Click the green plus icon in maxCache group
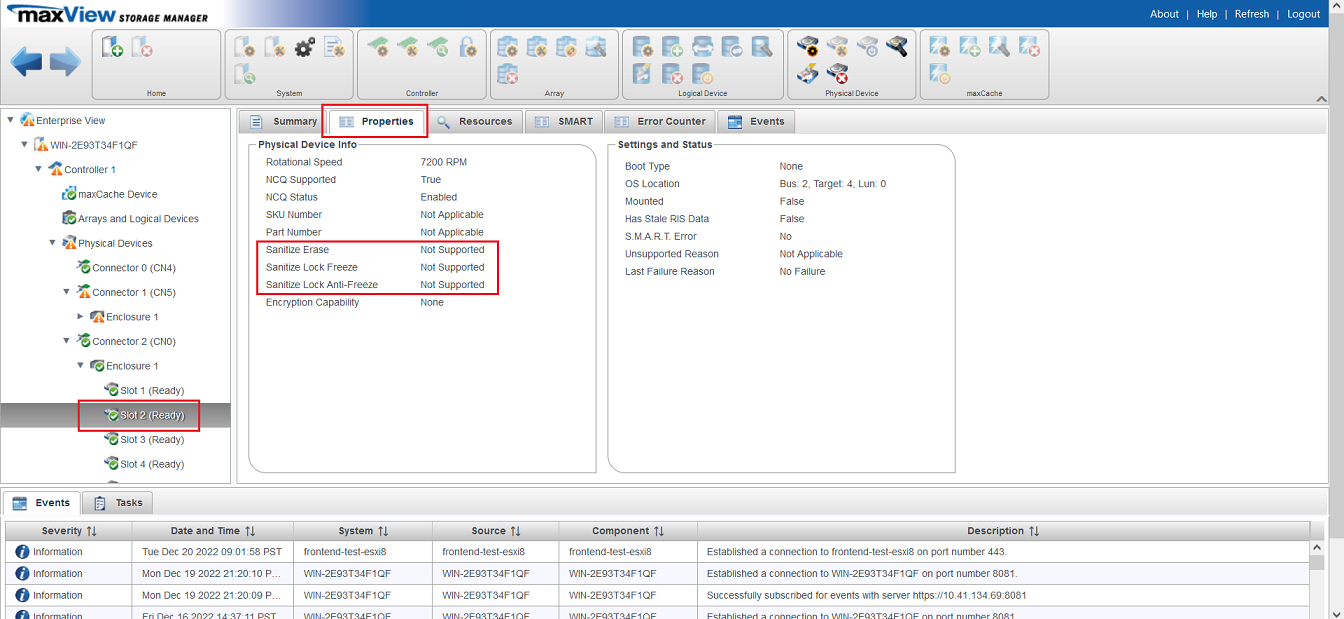Screen dimensions: 1344x619 pos(969,47)
